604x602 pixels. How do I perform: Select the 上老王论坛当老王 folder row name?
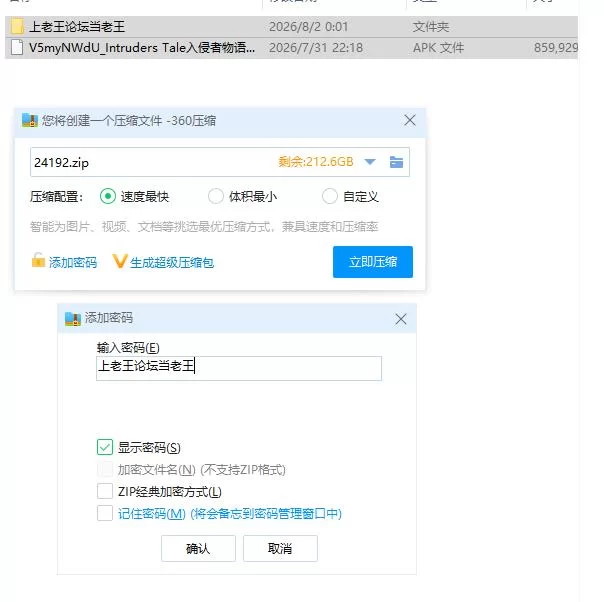pos(77,27)
